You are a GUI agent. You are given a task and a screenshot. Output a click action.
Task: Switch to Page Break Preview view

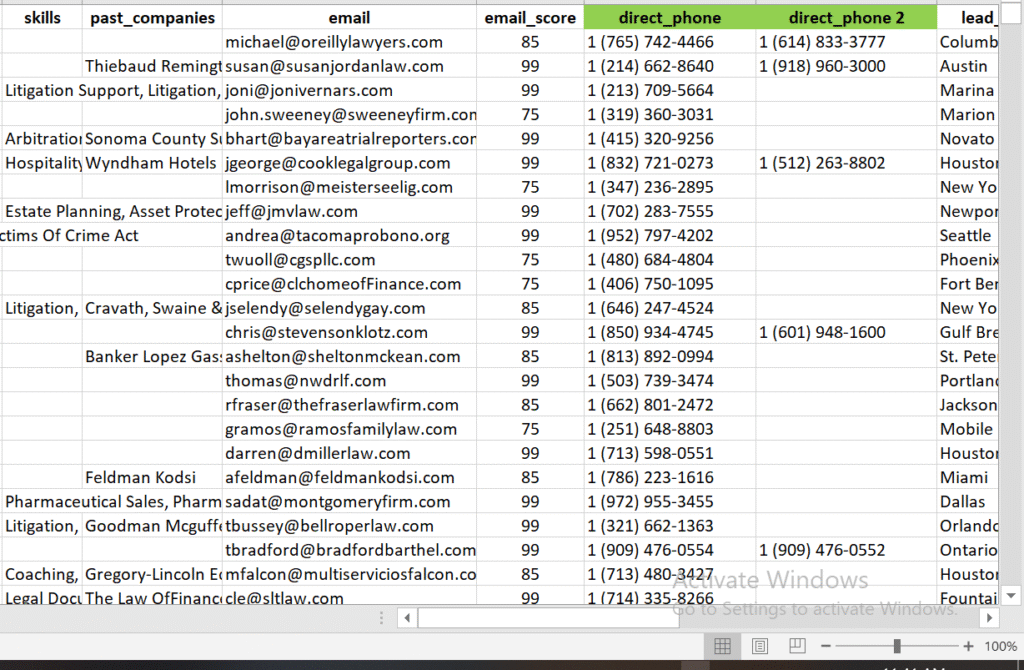coord(797,646)
